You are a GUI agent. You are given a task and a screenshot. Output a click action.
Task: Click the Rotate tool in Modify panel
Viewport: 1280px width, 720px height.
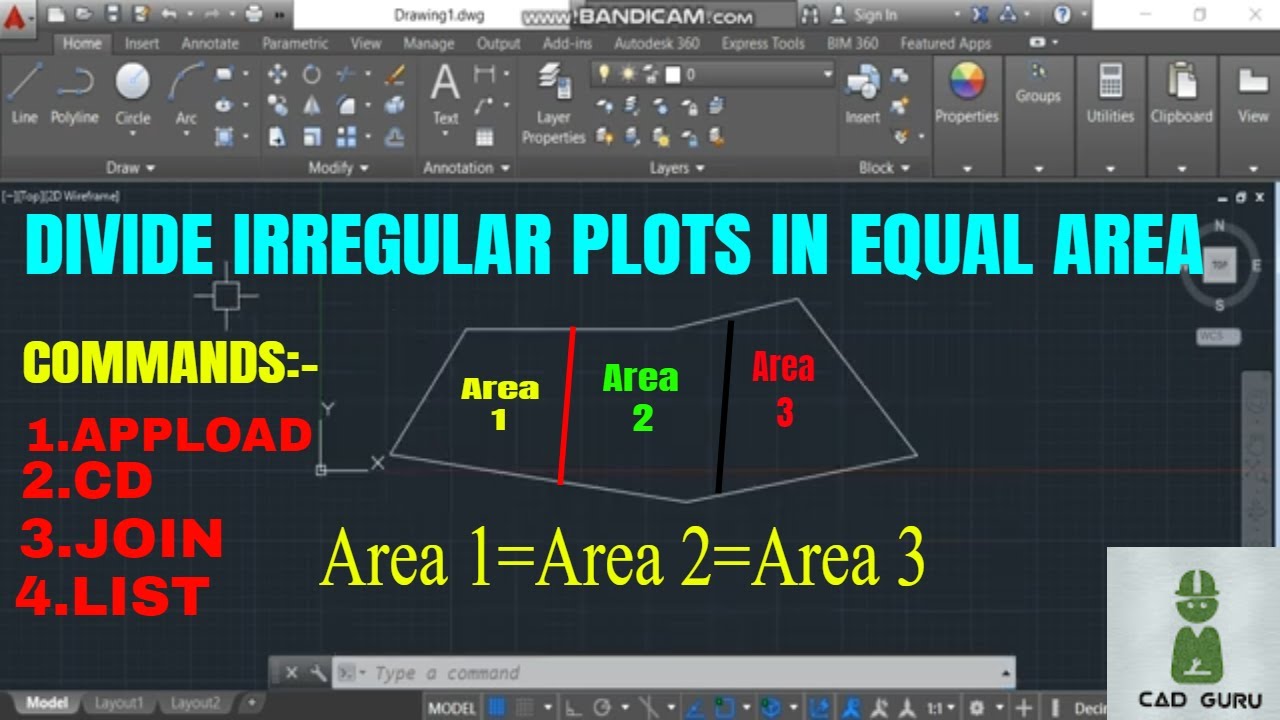312,75
